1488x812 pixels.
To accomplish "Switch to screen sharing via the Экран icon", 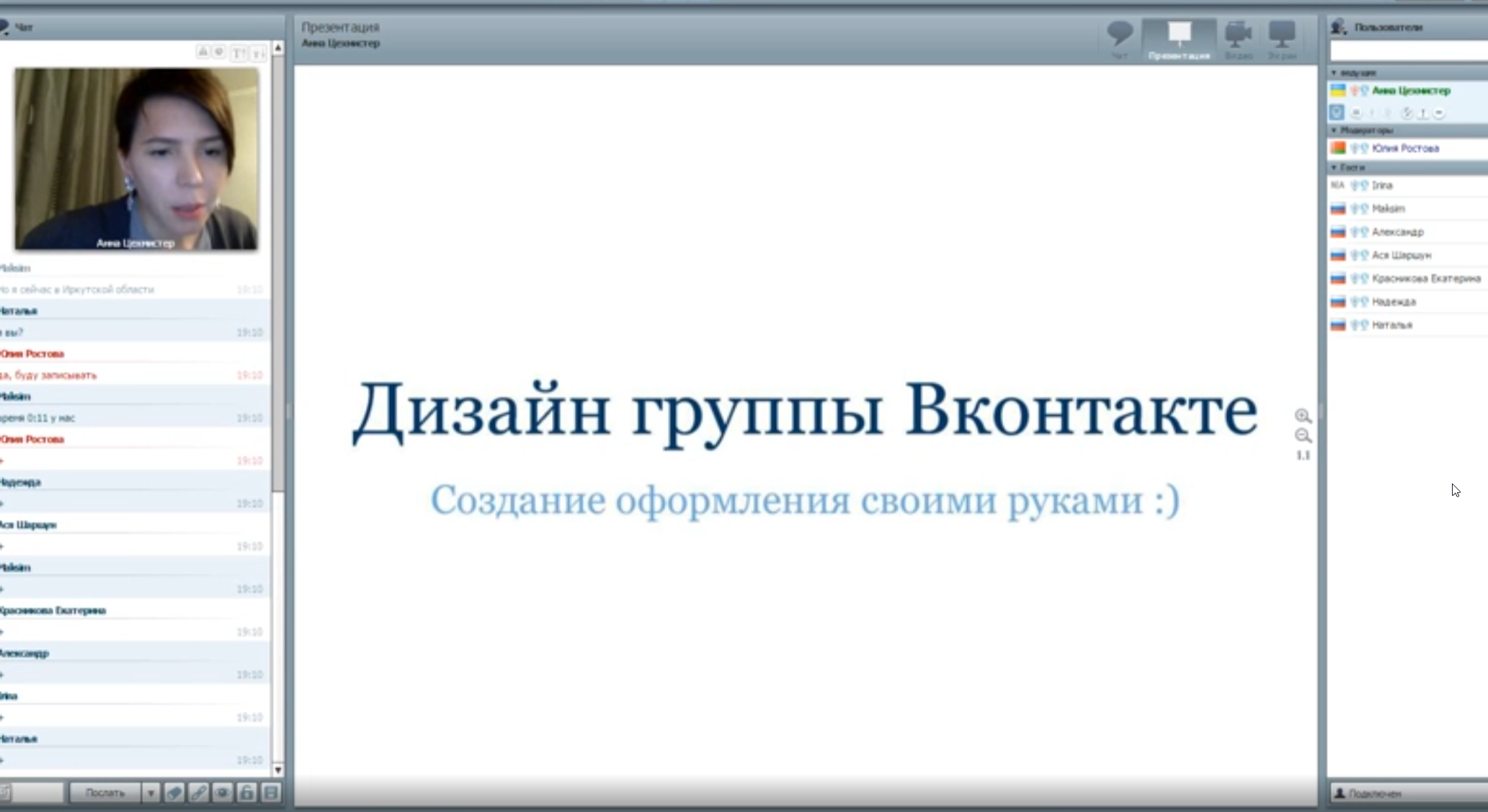I will (x=1283, y=34).
